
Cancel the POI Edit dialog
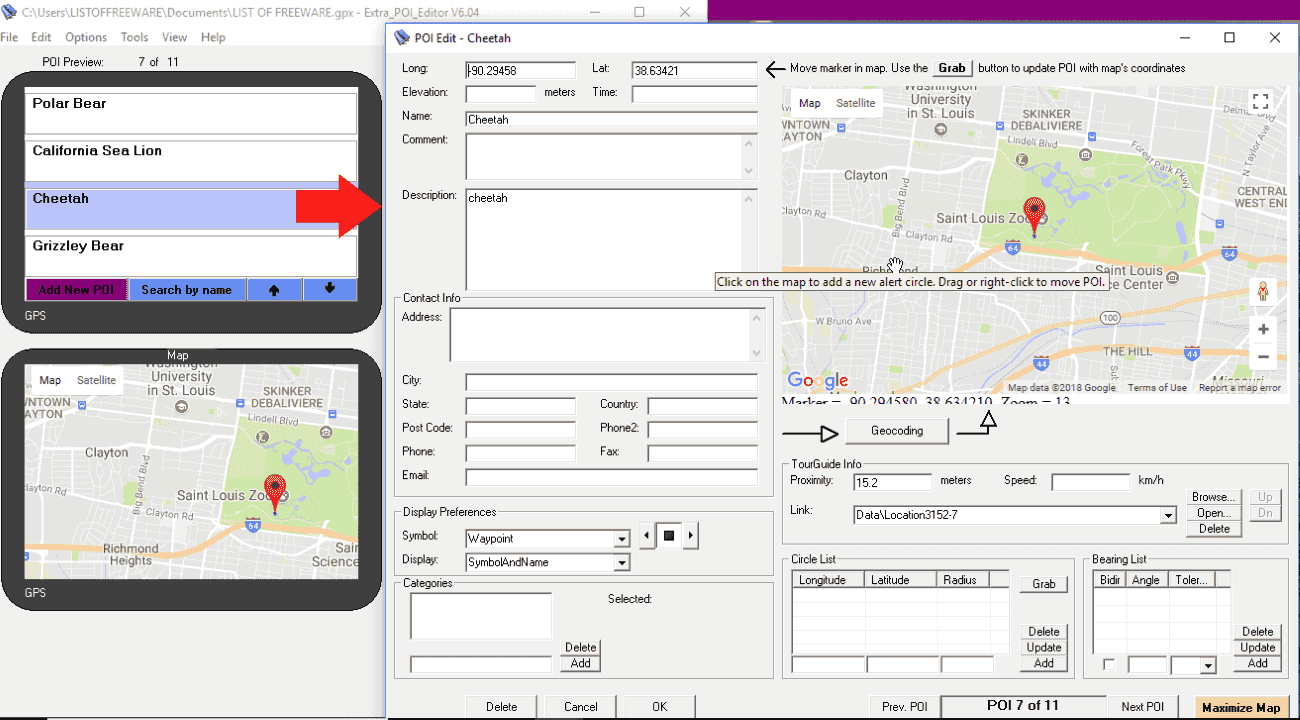tap(580, 706)
